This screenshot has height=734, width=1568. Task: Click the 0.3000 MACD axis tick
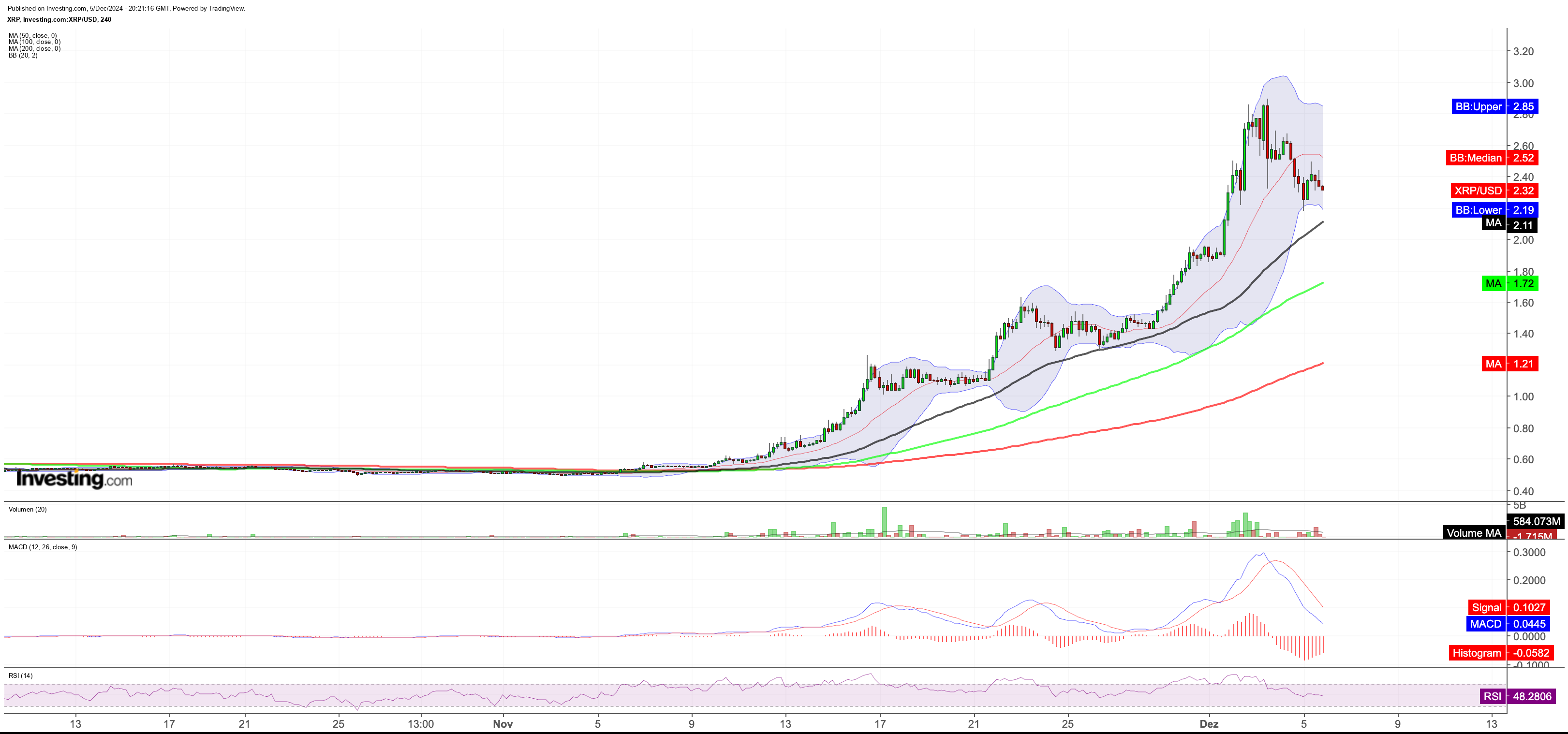1530,552
